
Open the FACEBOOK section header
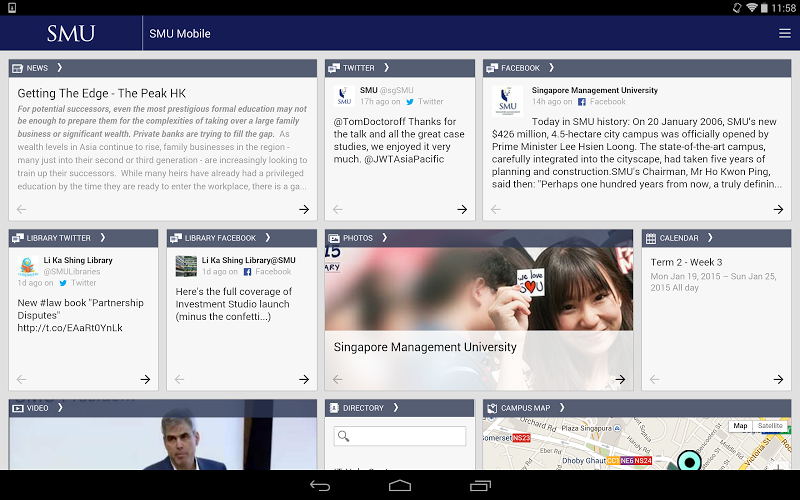coord(637,68)
